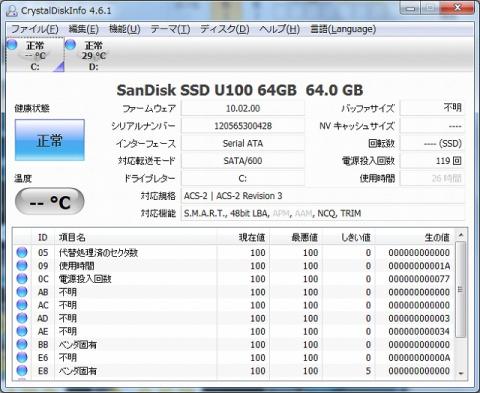The image size is (480, 393).
Task: Click the ACS-2 Revision 3 standard field
Action: (323, 196)
